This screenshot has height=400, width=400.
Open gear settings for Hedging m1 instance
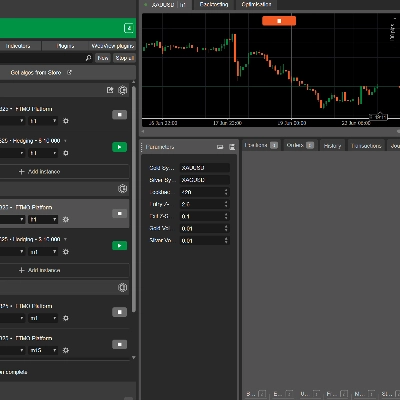point(66,252)
